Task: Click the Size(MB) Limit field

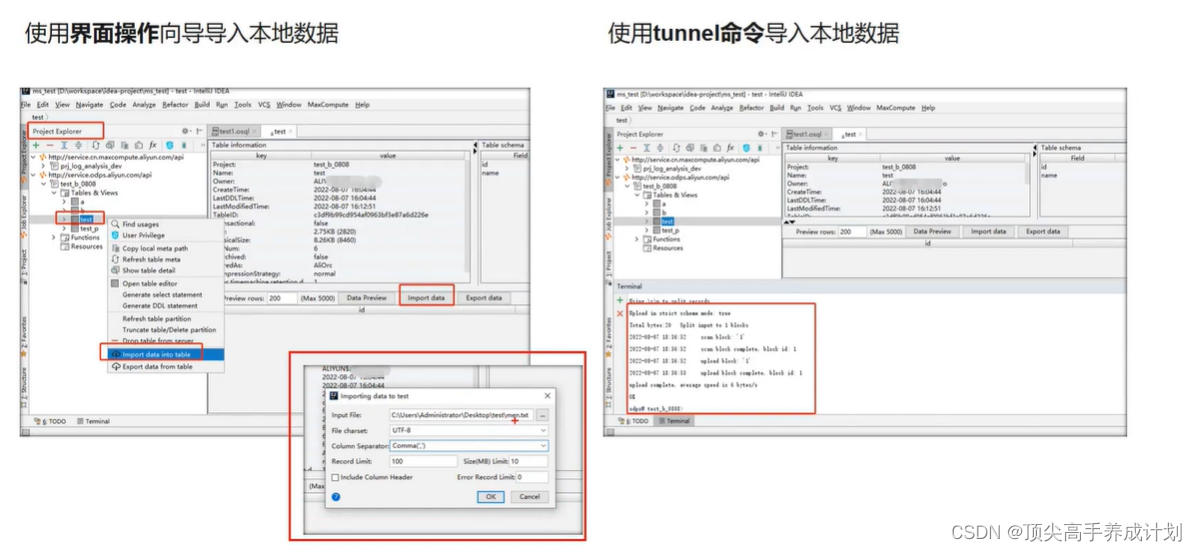Action: click(x=528, y=462)
